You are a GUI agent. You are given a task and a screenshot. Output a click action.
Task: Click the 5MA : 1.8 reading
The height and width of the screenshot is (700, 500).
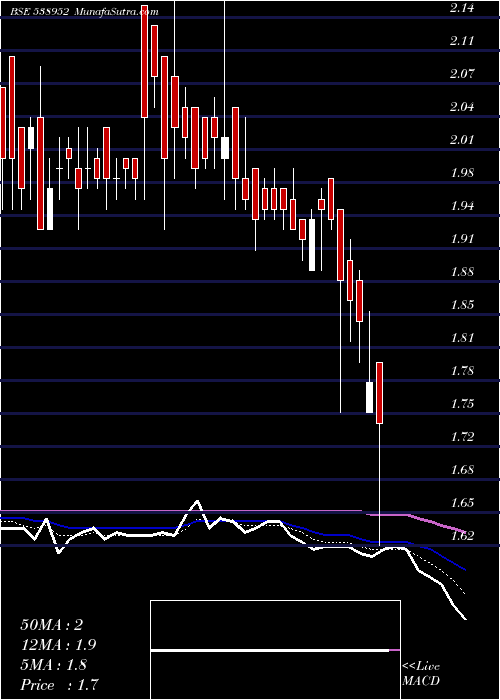click(55, 665)
